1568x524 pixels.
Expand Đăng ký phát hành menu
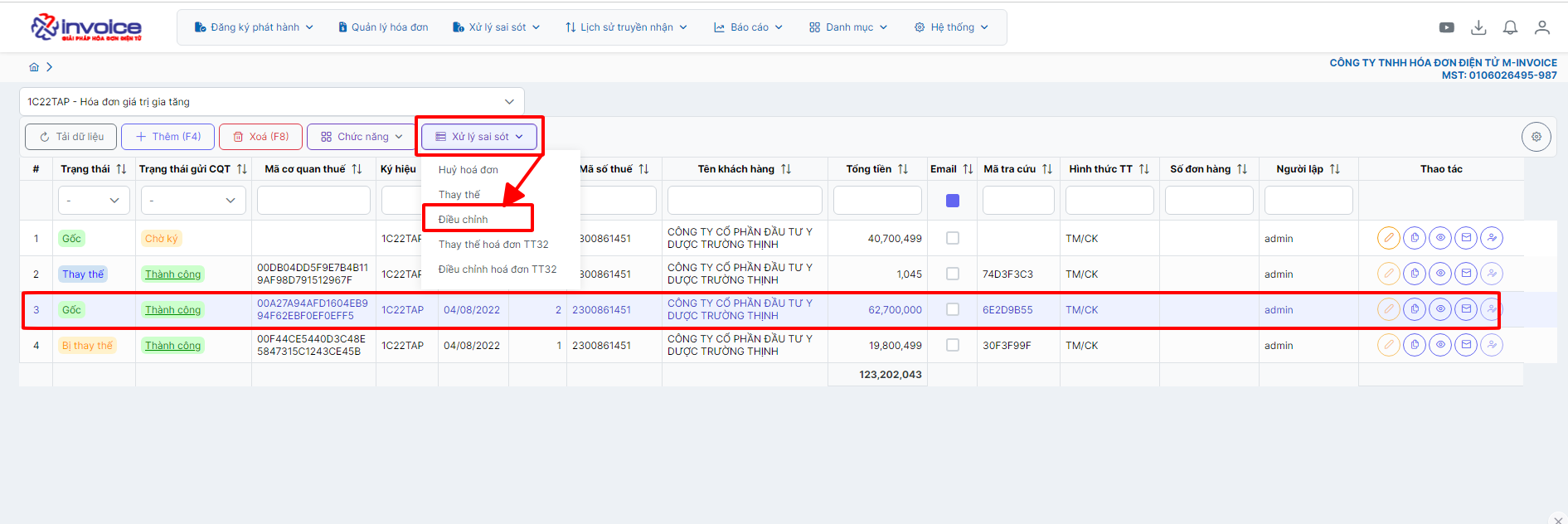pos(254,27)
